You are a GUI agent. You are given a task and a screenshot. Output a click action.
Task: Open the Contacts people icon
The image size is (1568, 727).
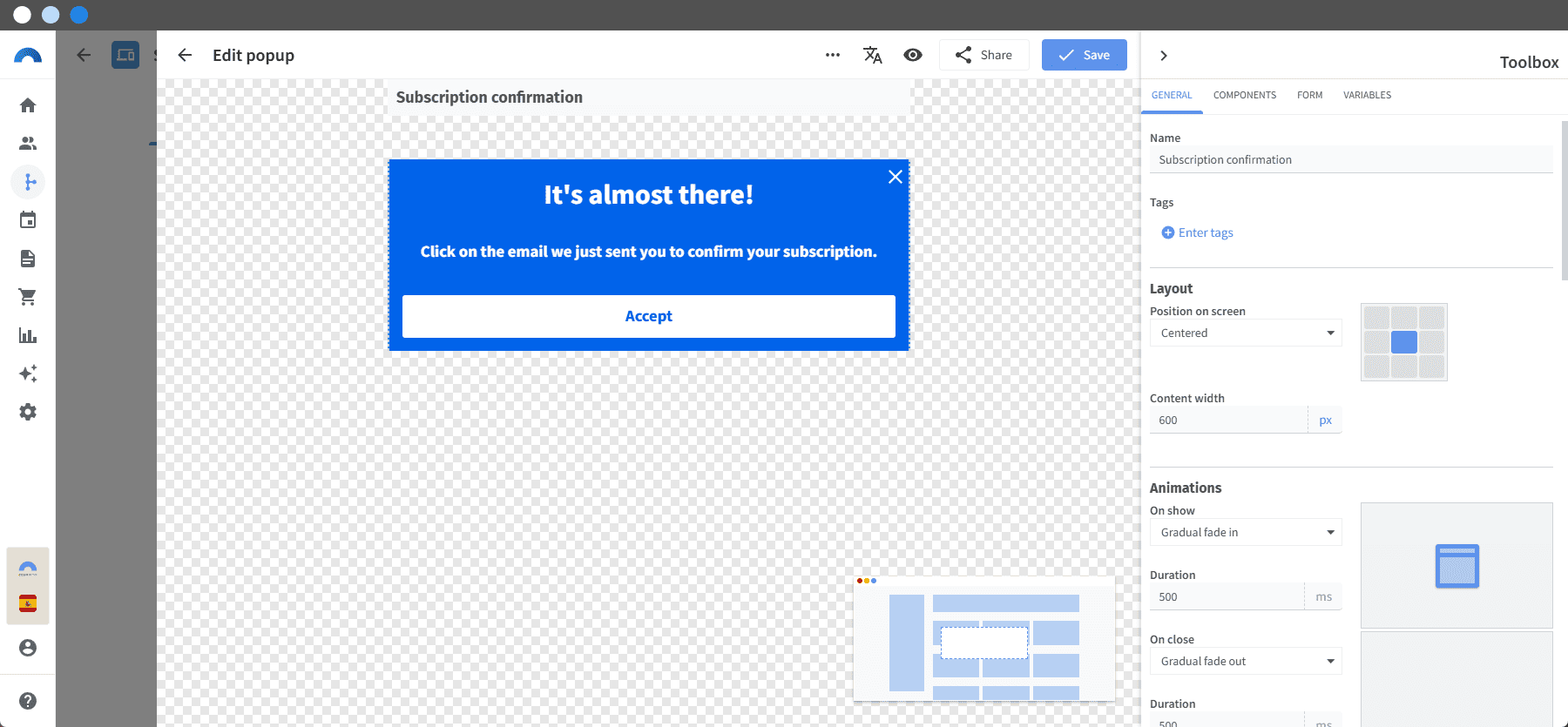click(x=28, y=144)
